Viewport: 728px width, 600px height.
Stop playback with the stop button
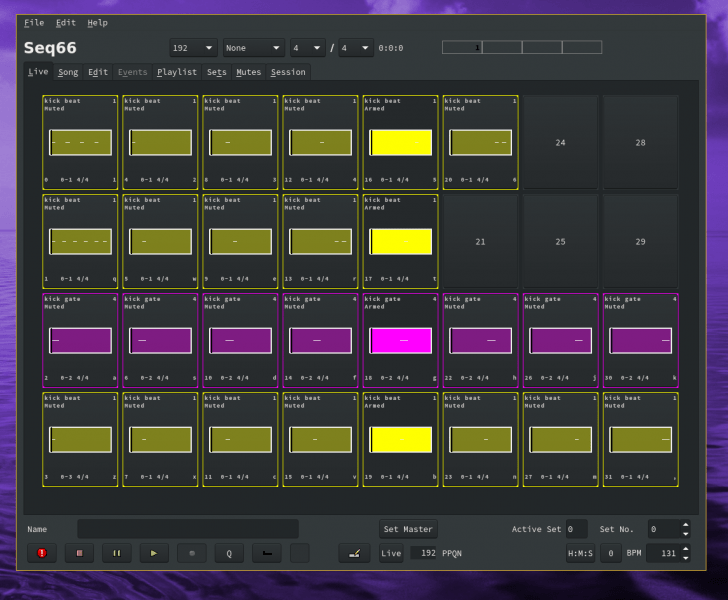pos(79,553)
